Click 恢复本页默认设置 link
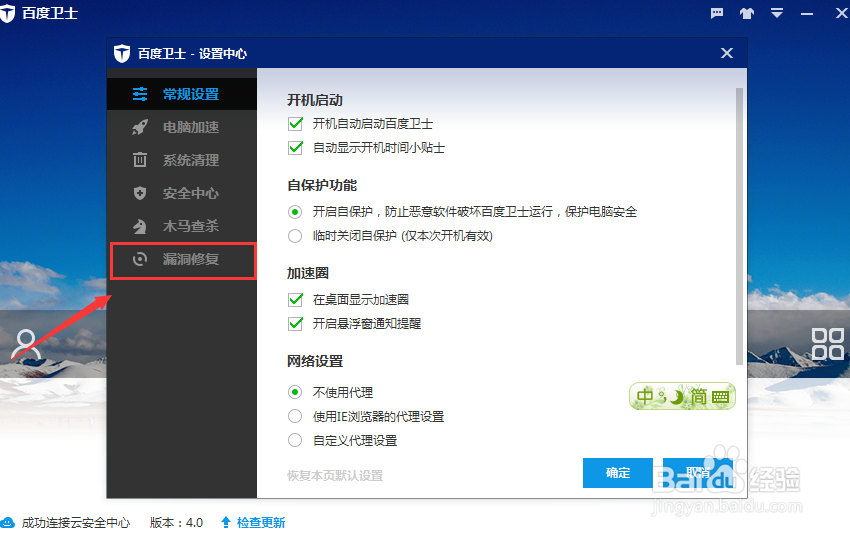The width and height of the screenshot is (850, 536). point(335,475)
